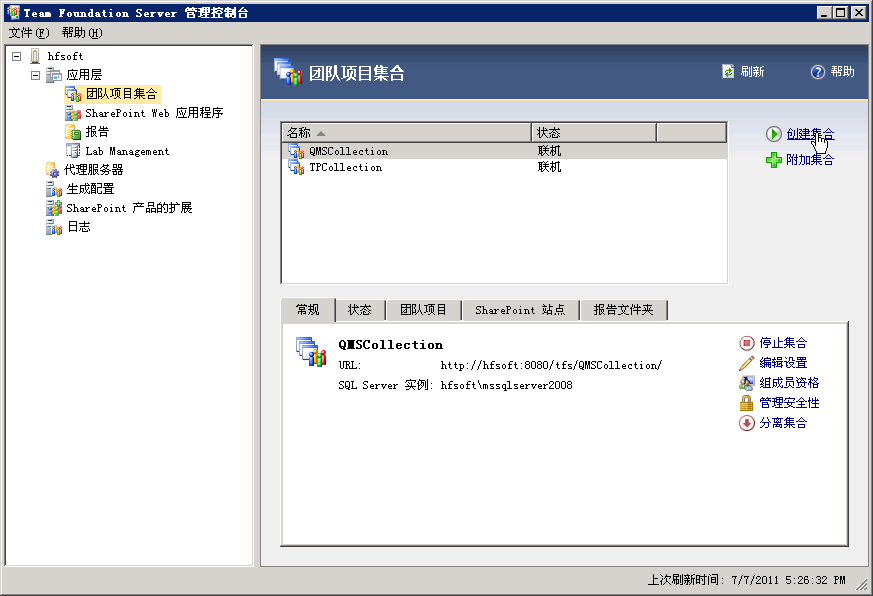Sort by the 名称 column header

coord(406,133)
